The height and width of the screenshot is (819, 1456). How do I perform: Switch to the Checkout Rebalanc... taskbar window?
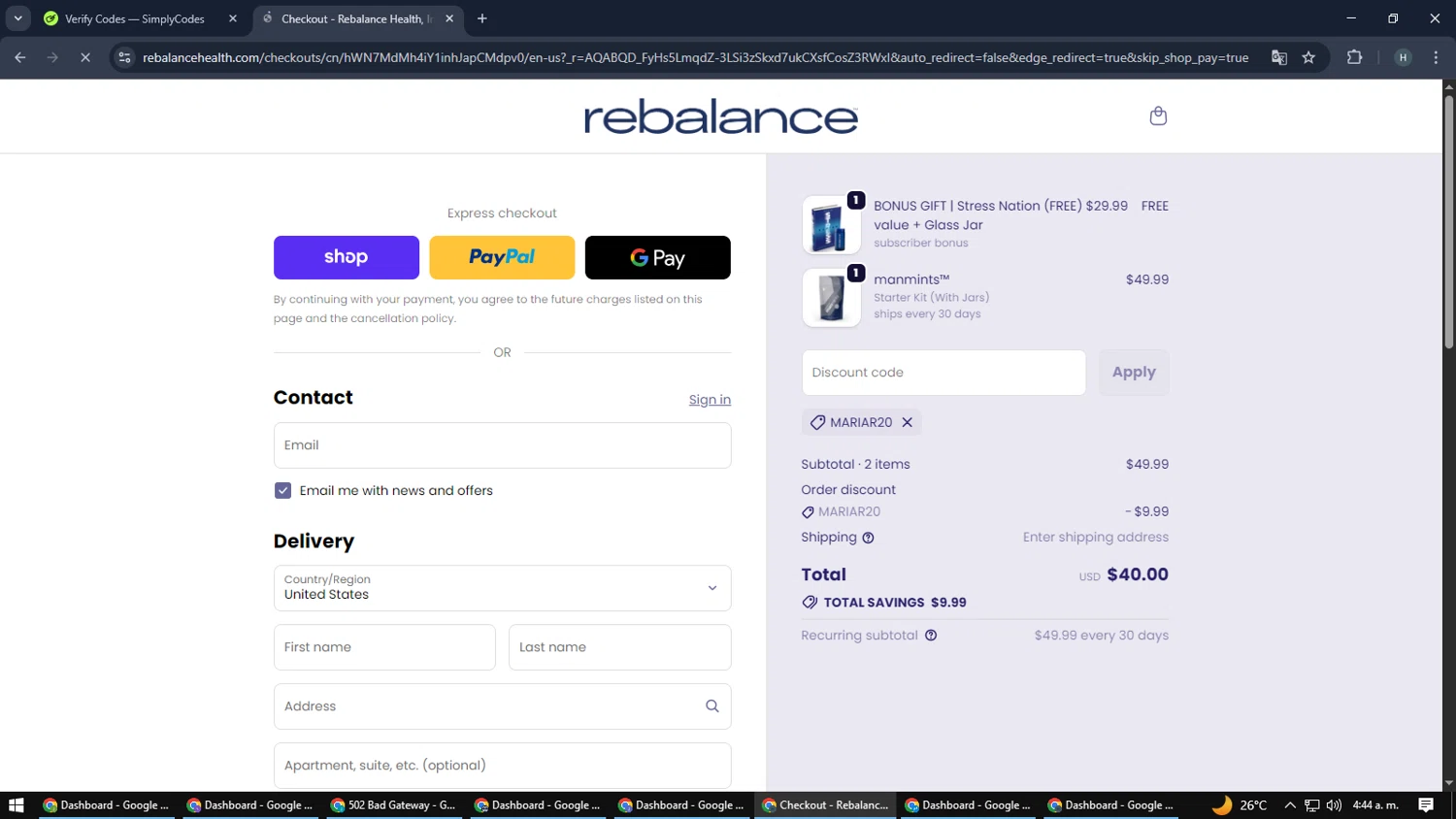click(826, 805)
